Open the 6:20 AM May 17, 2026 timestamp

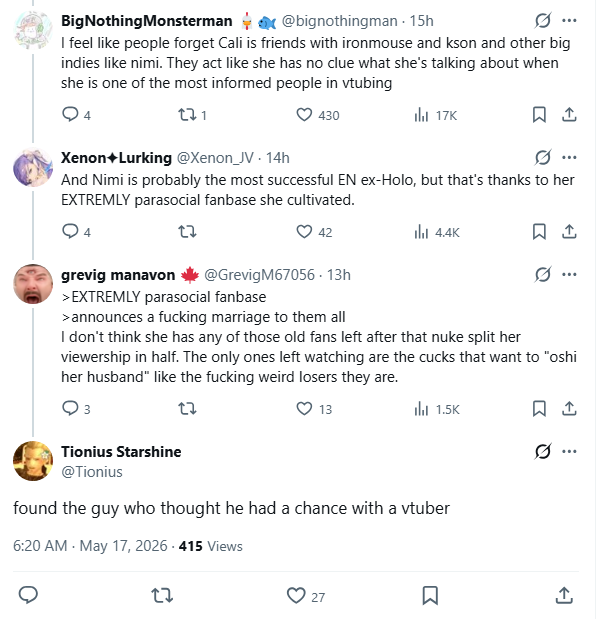tap(90, 546)
